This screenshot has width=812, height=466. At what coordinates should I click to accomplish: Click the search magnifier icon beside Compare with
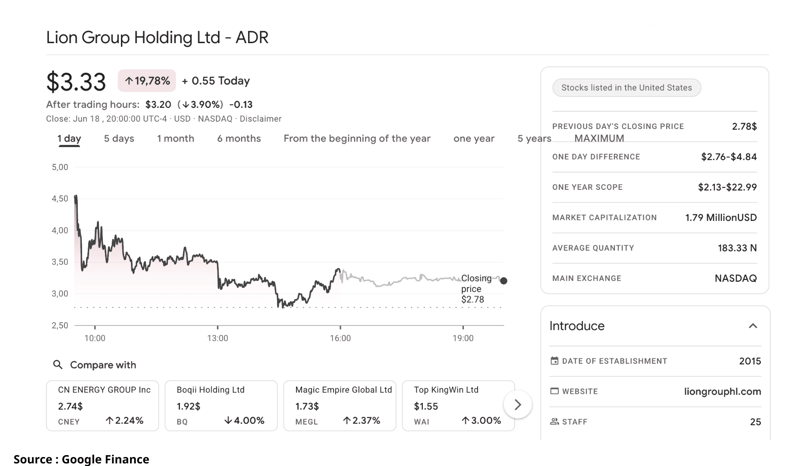point(58,365)
